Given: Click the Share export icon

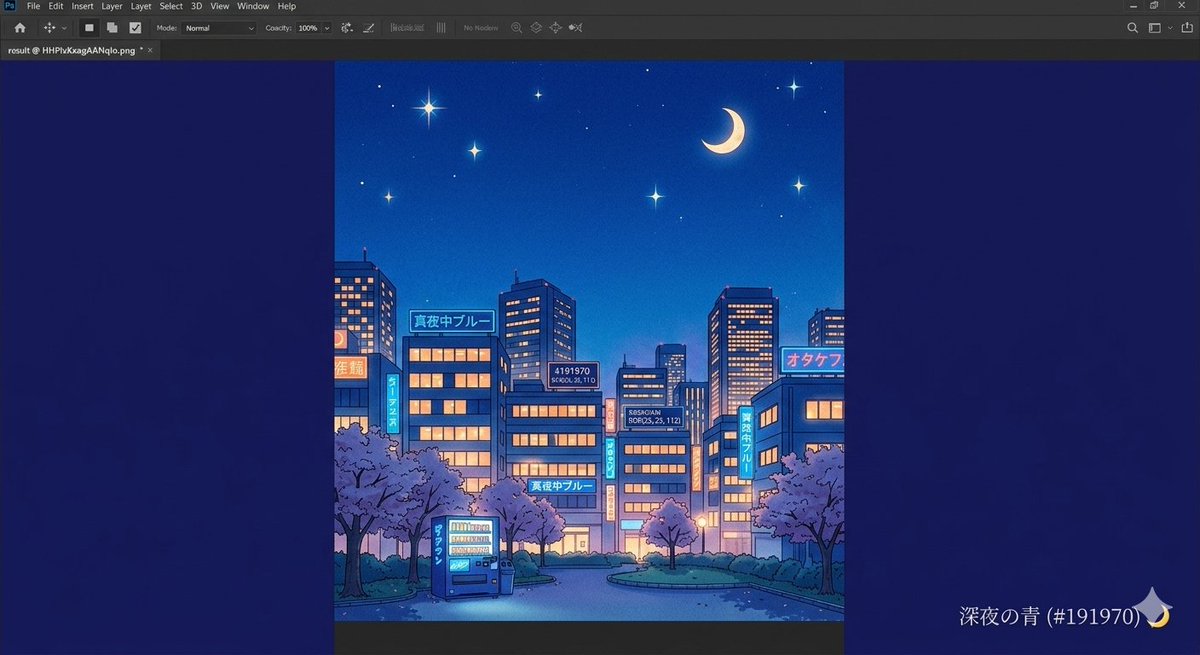Looking at the screenshot, I should [x=1185, y=28].
